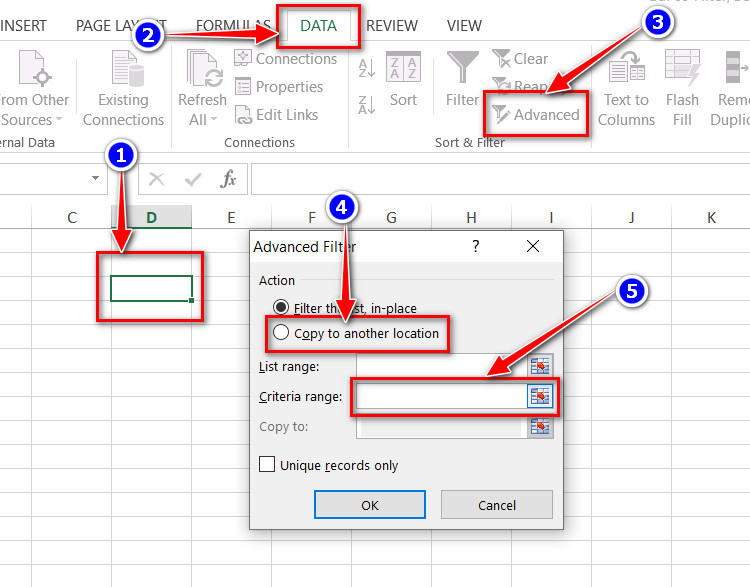This screenshot has width=750, height=587.
Task: Open Edit Links
Action: (x=276, y=115)
